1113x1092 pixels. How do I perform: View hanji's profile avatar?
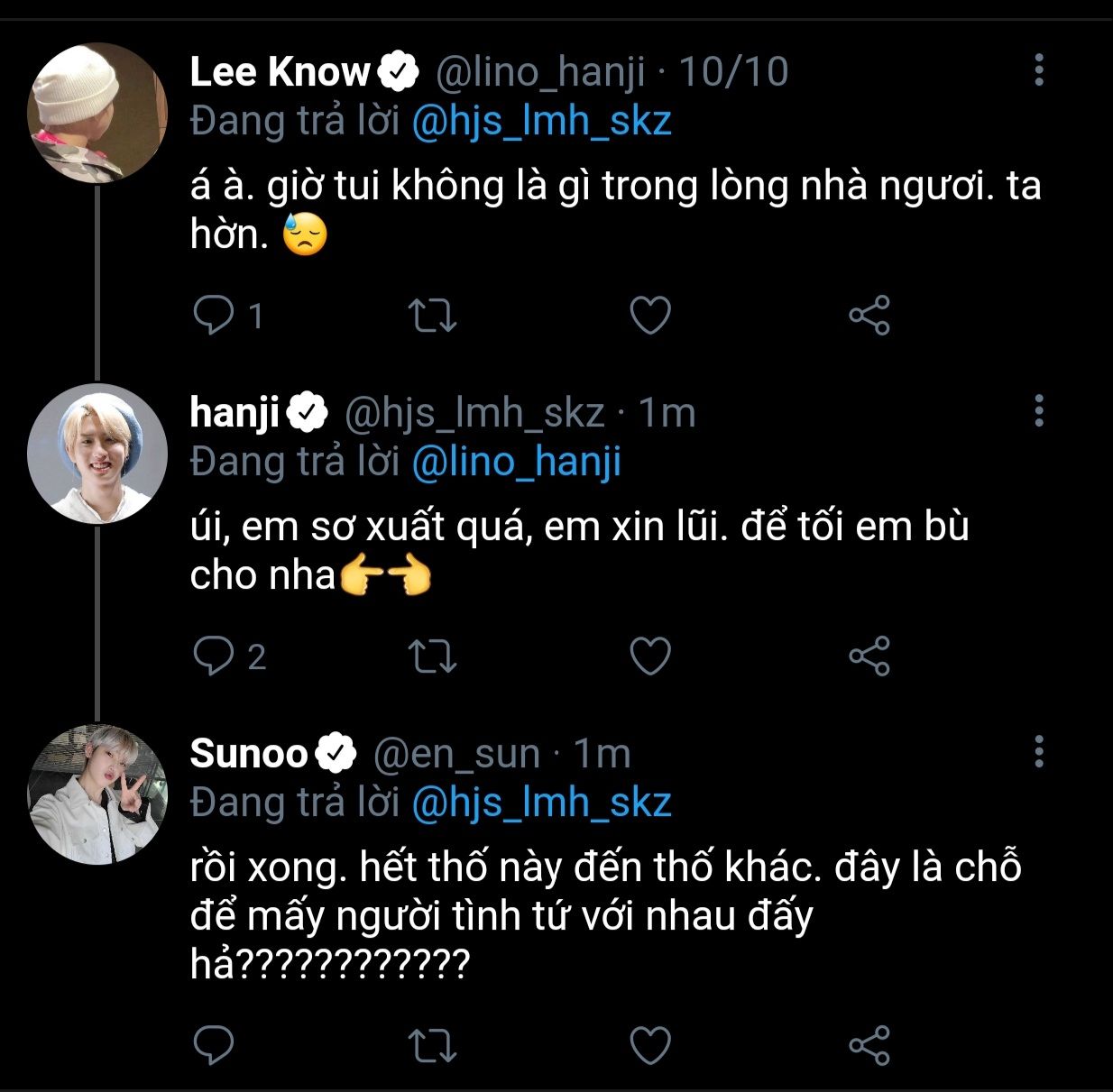(x=97, y=454)
